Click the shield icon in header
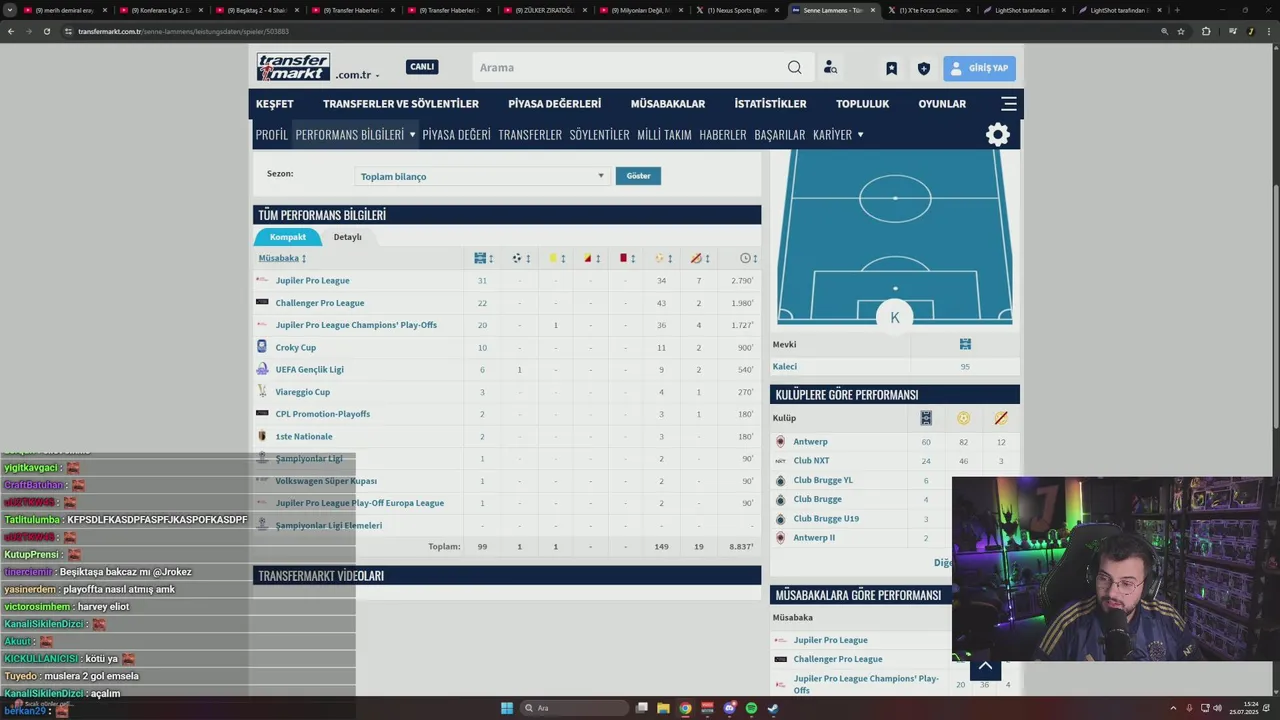 [923, 68]
